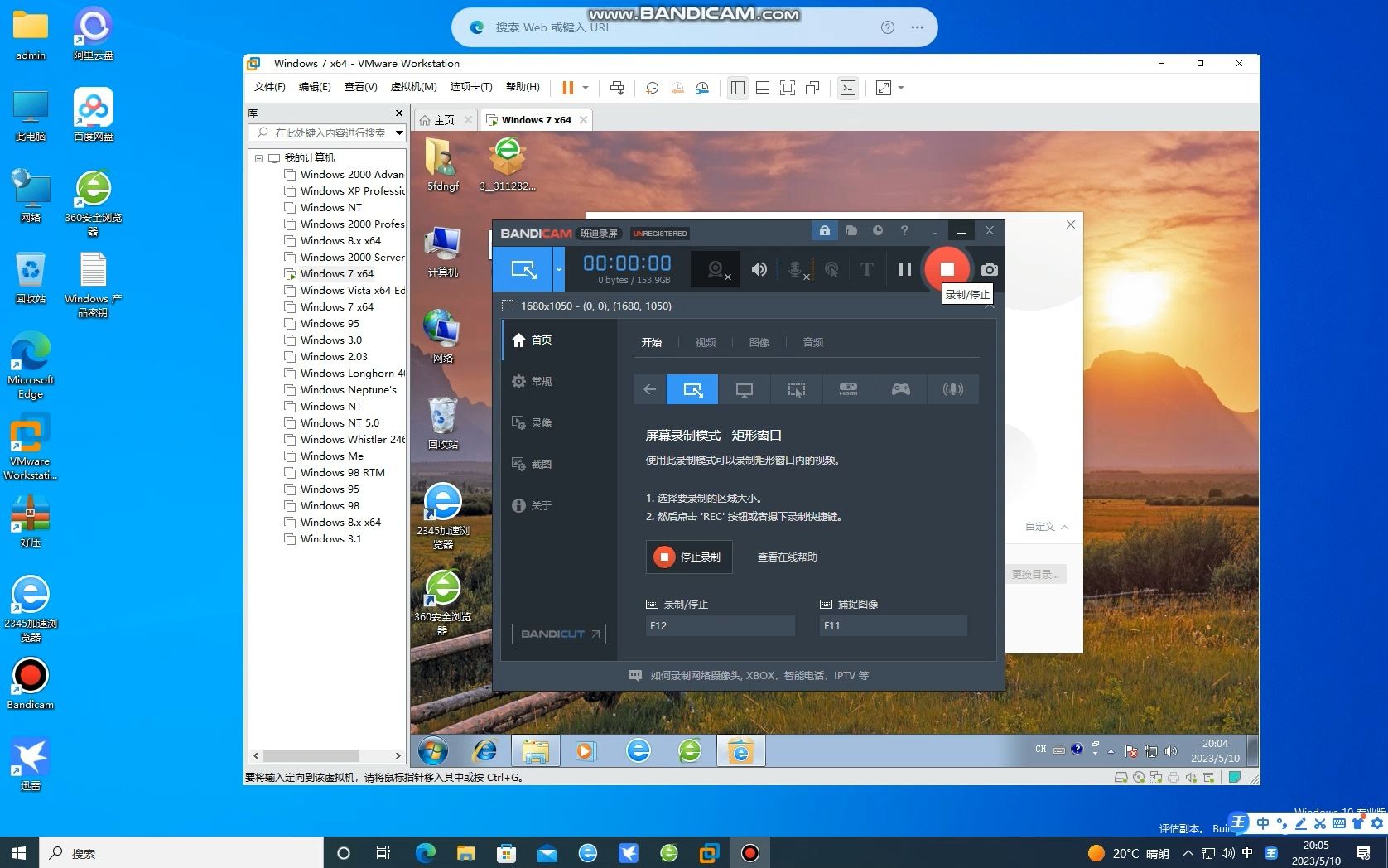Open the 查看在线帮助 link

[x=787, y=557]
